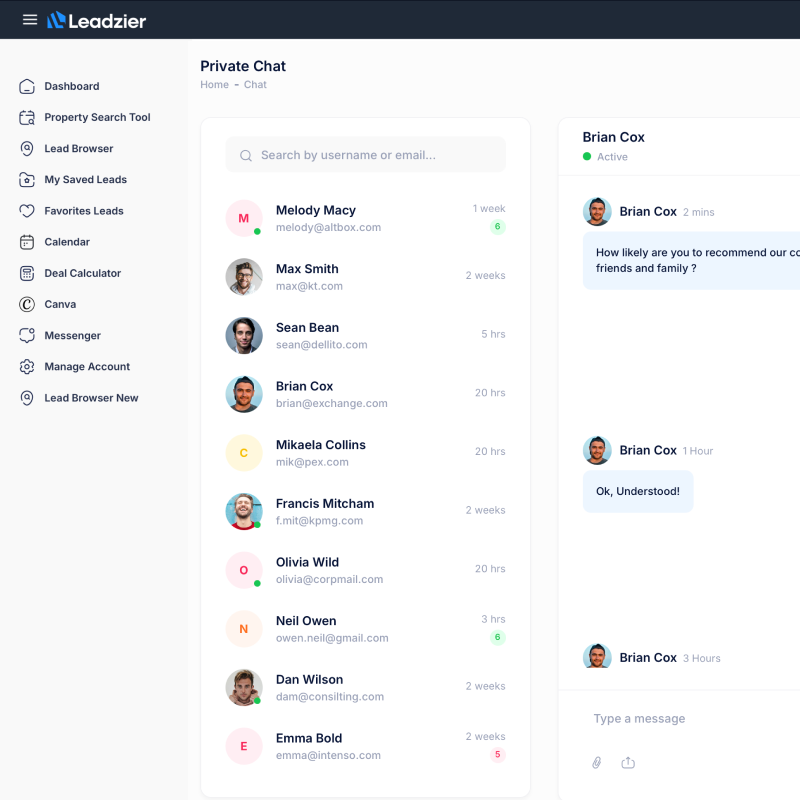Click the Canva icon in the sidebar

coord(27,304)
